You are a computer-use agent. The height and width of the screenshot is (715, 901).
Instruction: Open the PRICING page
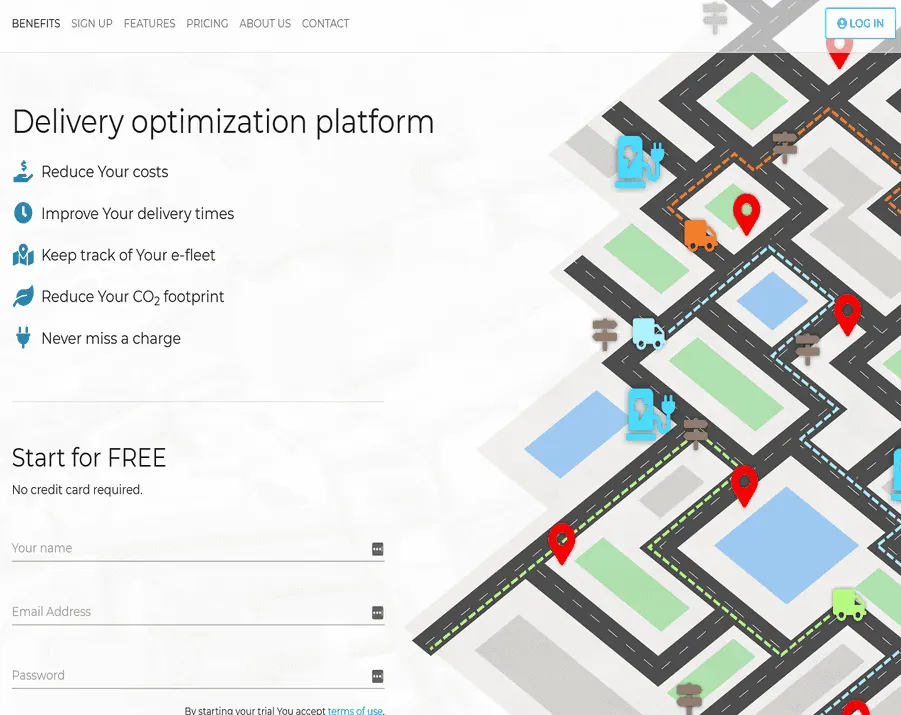[207, 23]
